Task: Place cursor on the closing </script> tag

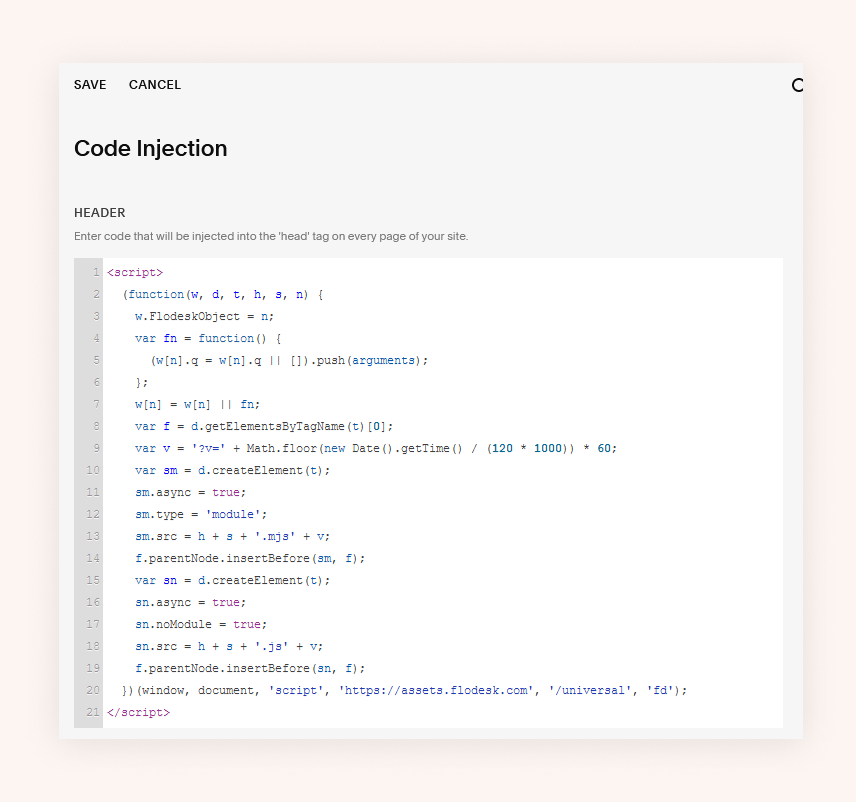Action: [138, 712]
